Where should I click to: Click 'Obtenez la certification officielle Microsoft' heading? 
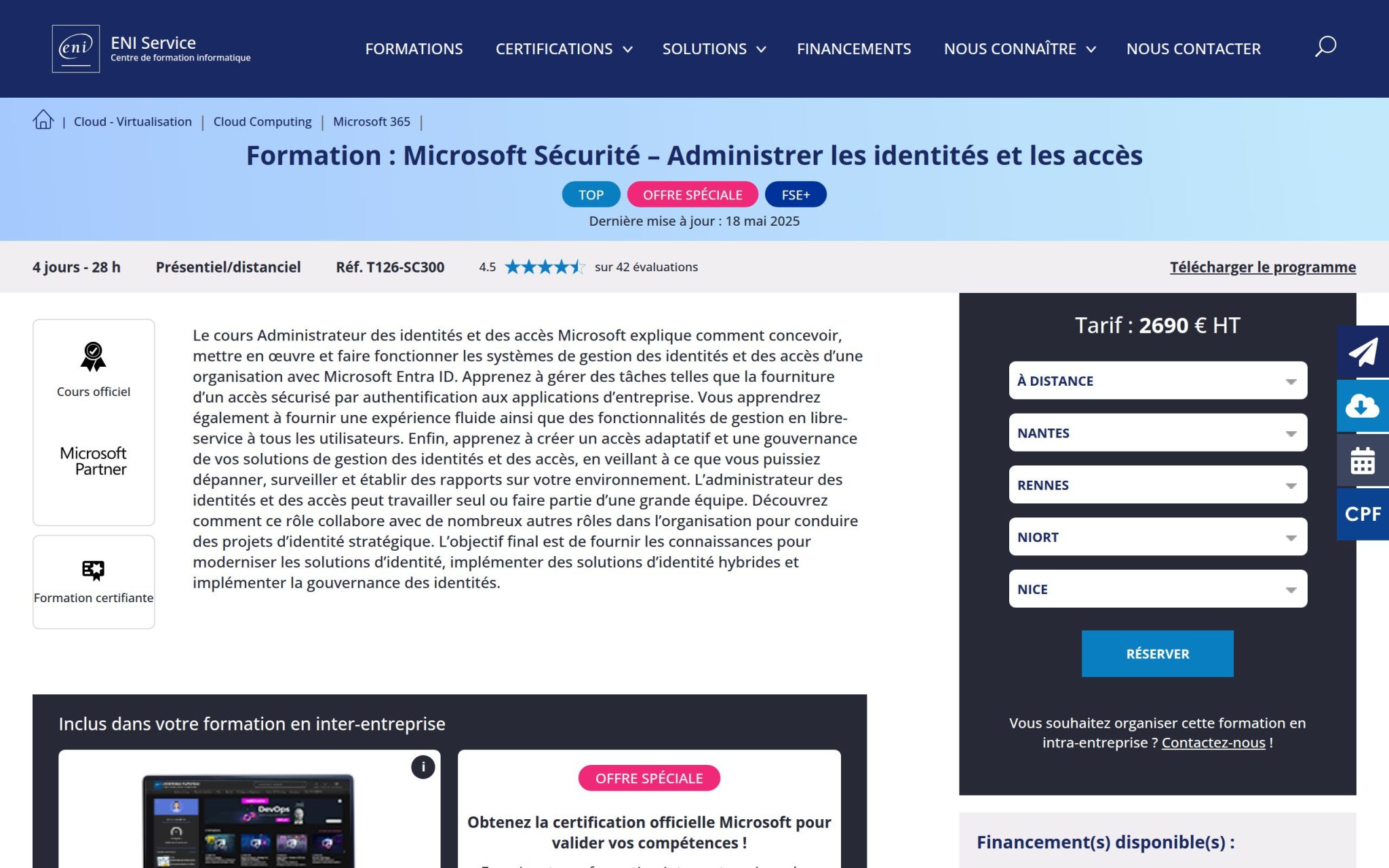(x=649, y=832)
